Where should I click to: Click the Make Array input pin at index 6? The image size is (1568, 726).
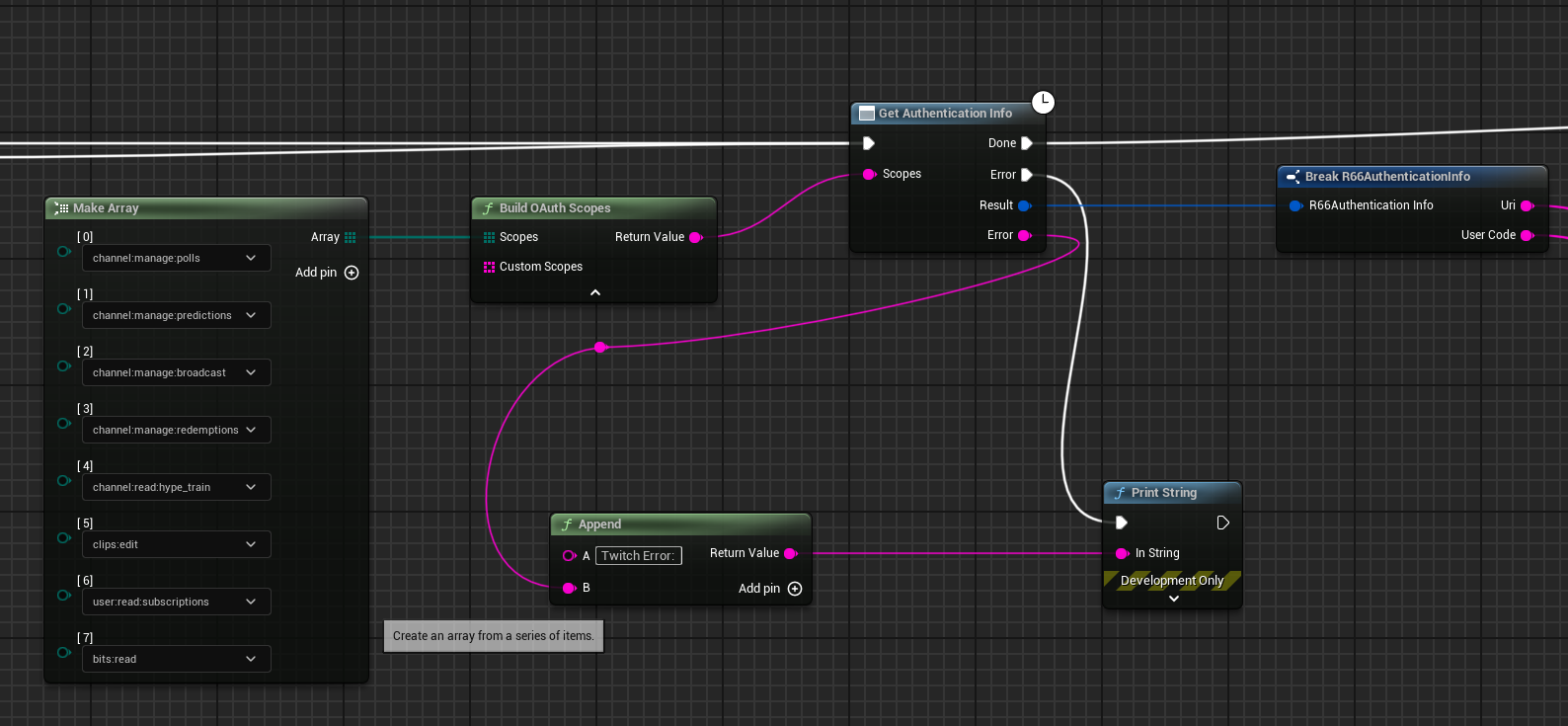64,596
